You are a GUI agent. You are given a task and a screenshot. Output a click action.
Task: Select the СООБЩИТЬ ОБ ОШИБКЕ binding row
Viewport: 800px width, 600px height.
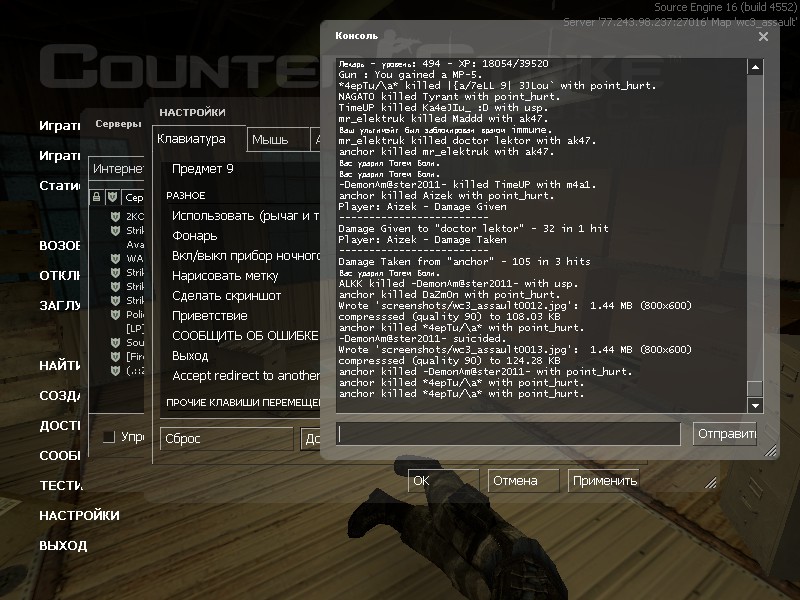tap(242, 336)
